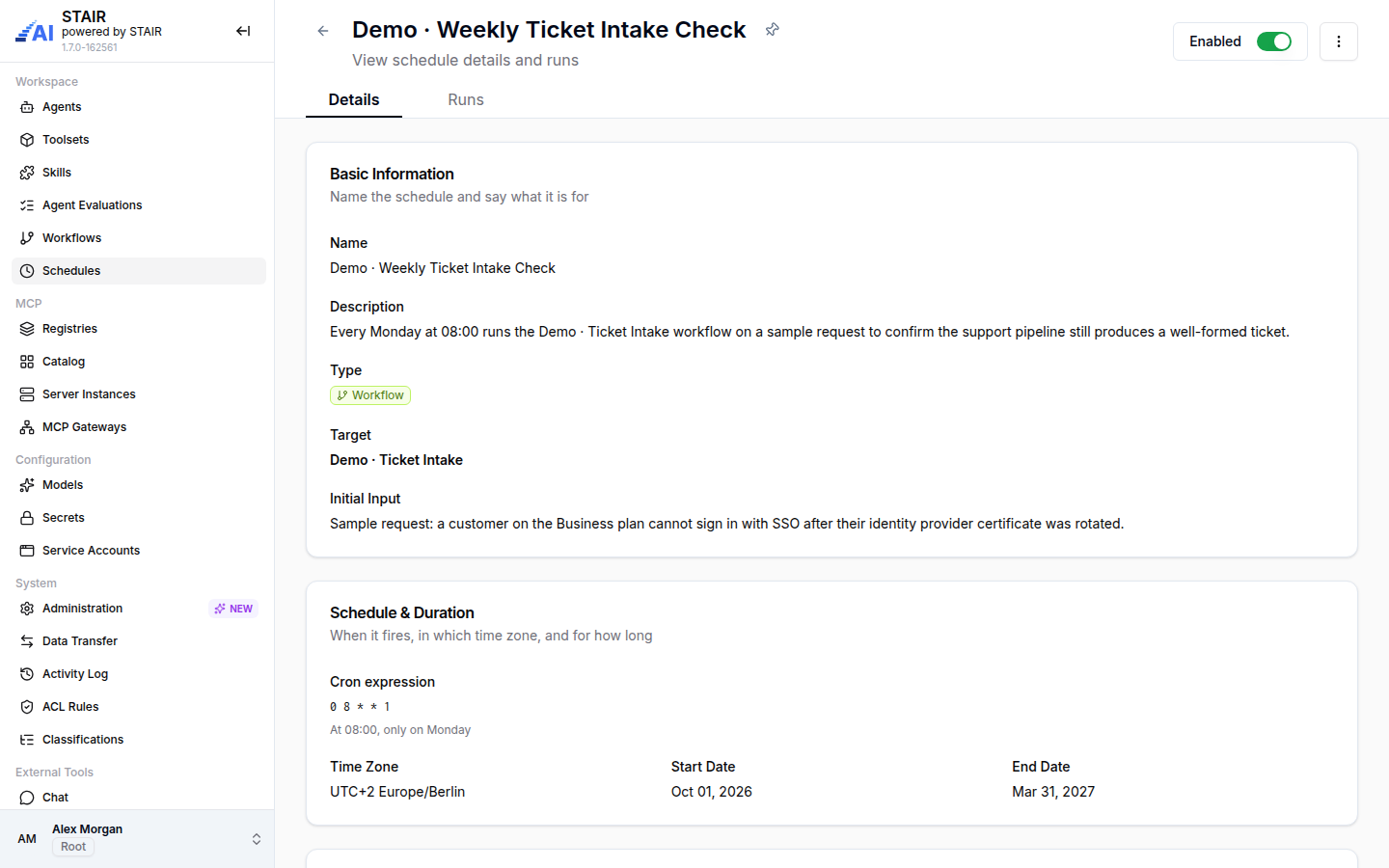Open Schedules in the sidebar
The width and height of the screenshot is (1389, 868).
click(x=139, y=271)
